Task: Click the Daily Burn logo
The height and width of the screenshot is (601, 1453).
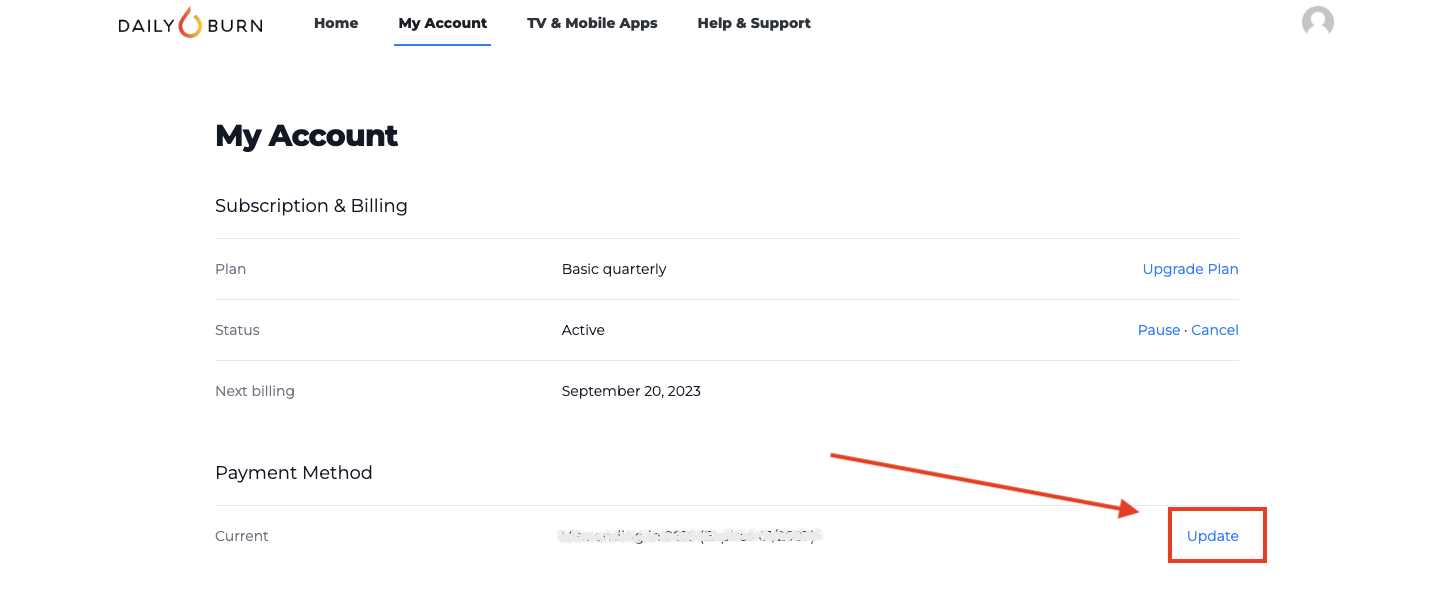Action: tap(190, 23)
